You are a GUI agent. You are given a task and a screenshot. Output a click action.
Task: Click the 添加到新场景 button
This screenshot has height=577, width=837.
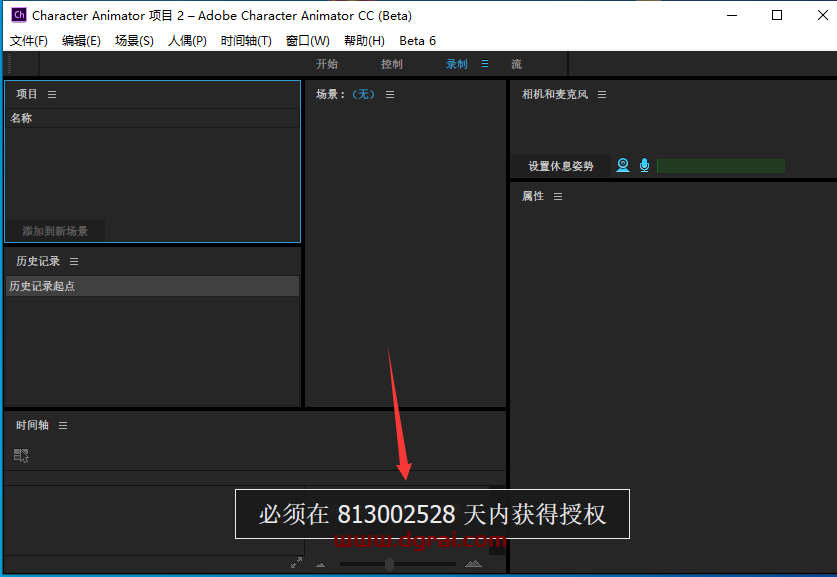[x=55, y=231]
